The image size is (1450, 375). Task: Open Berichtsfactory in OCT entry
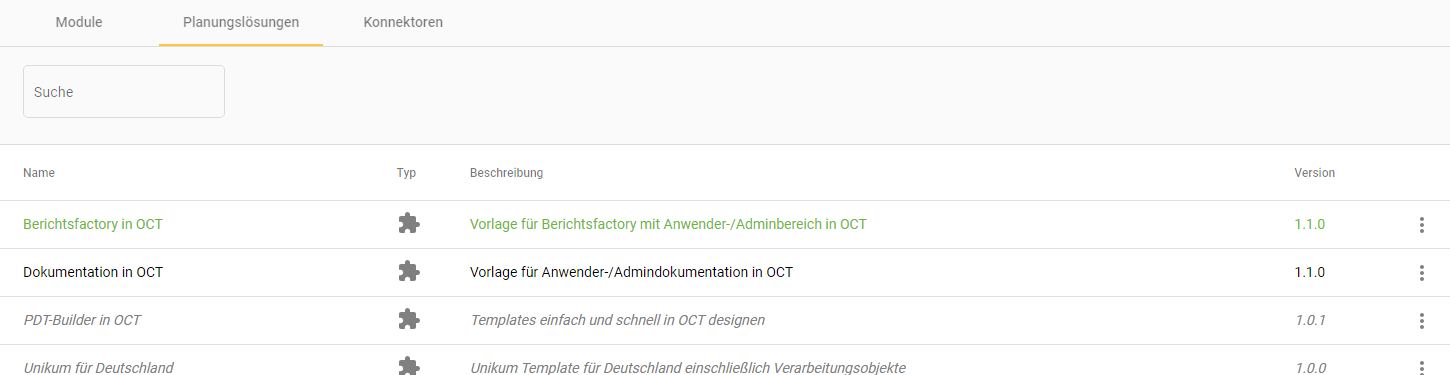93,224
